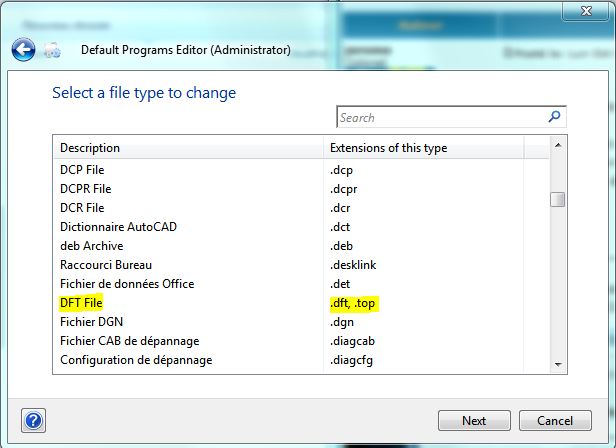Viewport: 616px width, 448px height.
Task: Click the blue back arrow button
Action: point(23,50)
